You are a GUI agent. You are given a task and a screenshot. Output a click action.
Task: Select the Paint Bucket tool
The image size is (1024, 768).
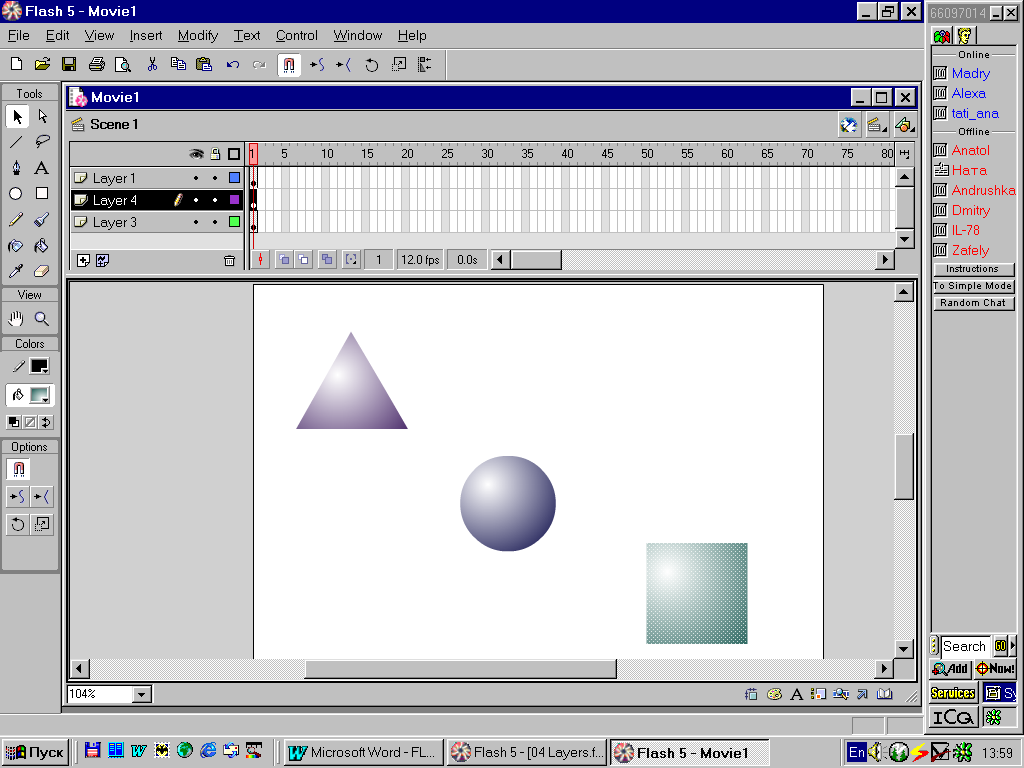(x=42, y=246)
